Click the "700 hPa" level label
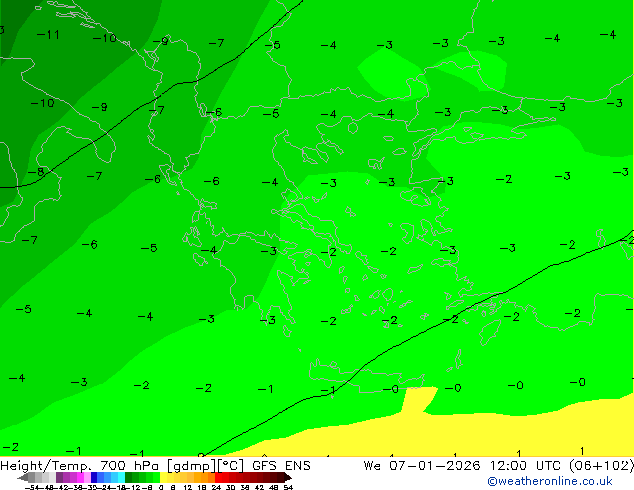The width and height of the screenshot is (634, 490). click(x=128, y=466)
